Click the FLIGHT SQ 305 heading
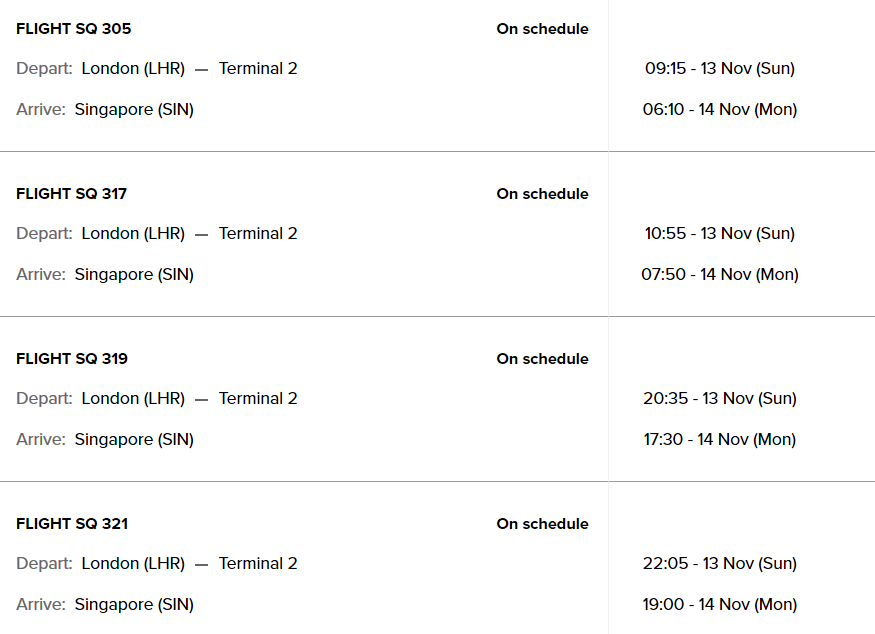Screen dimensions: 875x634 (x=73, y=29)
